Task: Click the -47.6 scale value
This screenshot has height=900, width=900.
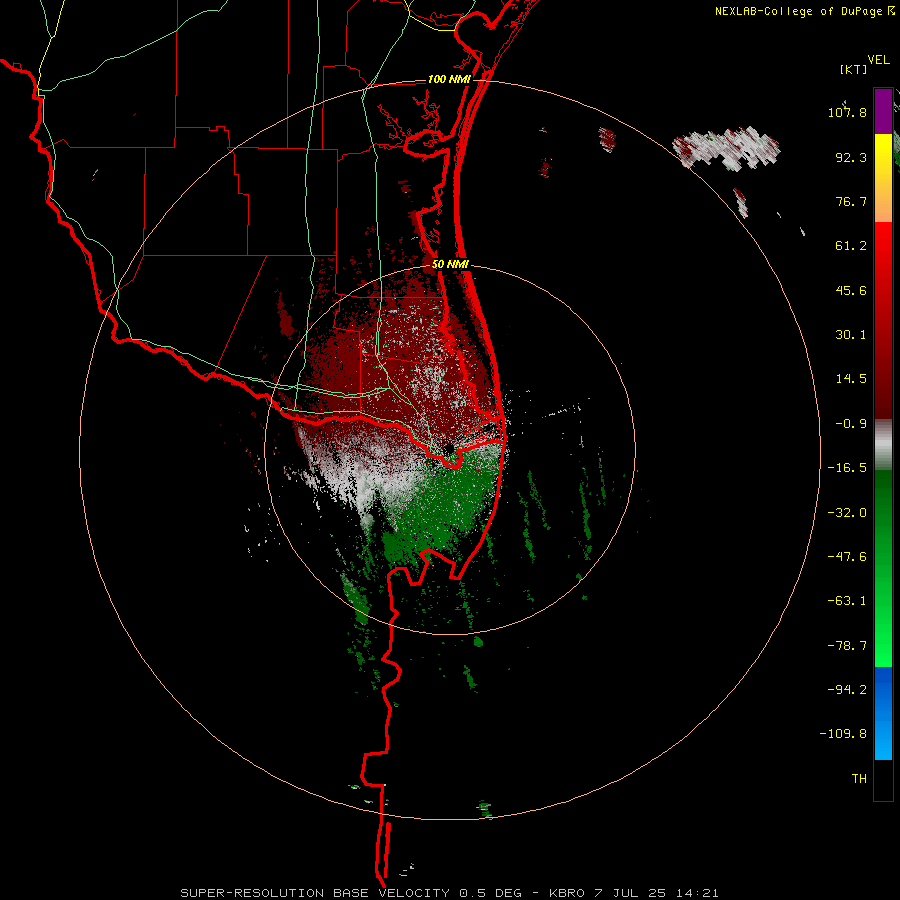Action: 847,557
